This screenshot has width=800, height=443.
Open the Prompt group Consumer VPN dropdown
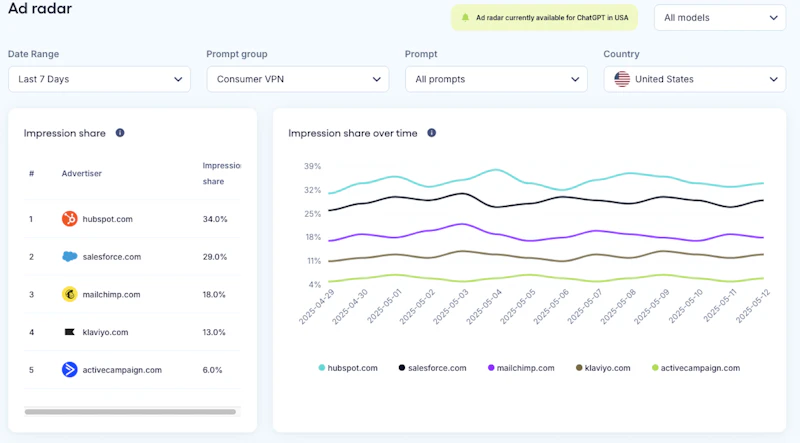(298, 79)
